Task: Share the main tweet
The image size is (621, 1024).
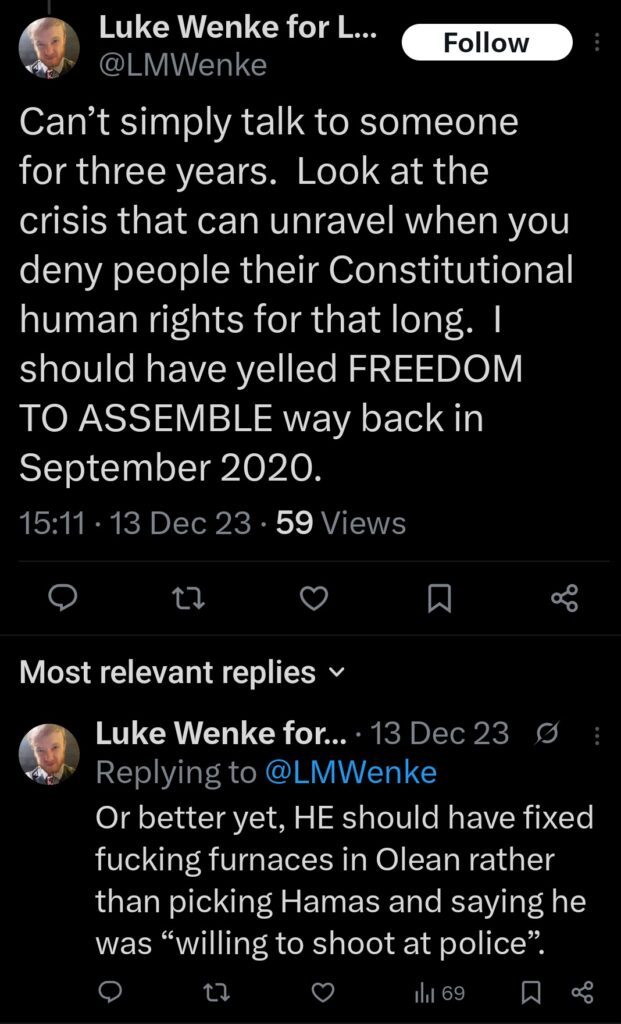Action: 565,598
